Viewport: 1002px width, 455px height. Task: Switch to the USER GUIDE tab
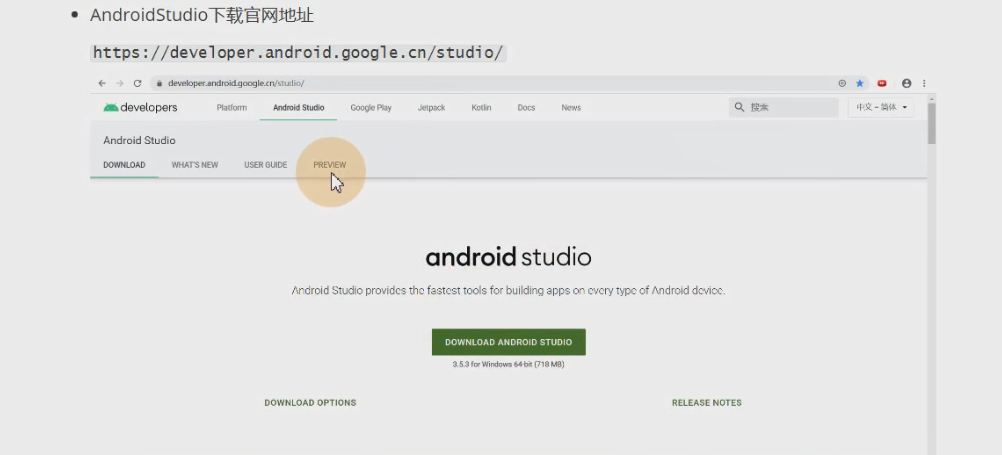tap(265, 165)
